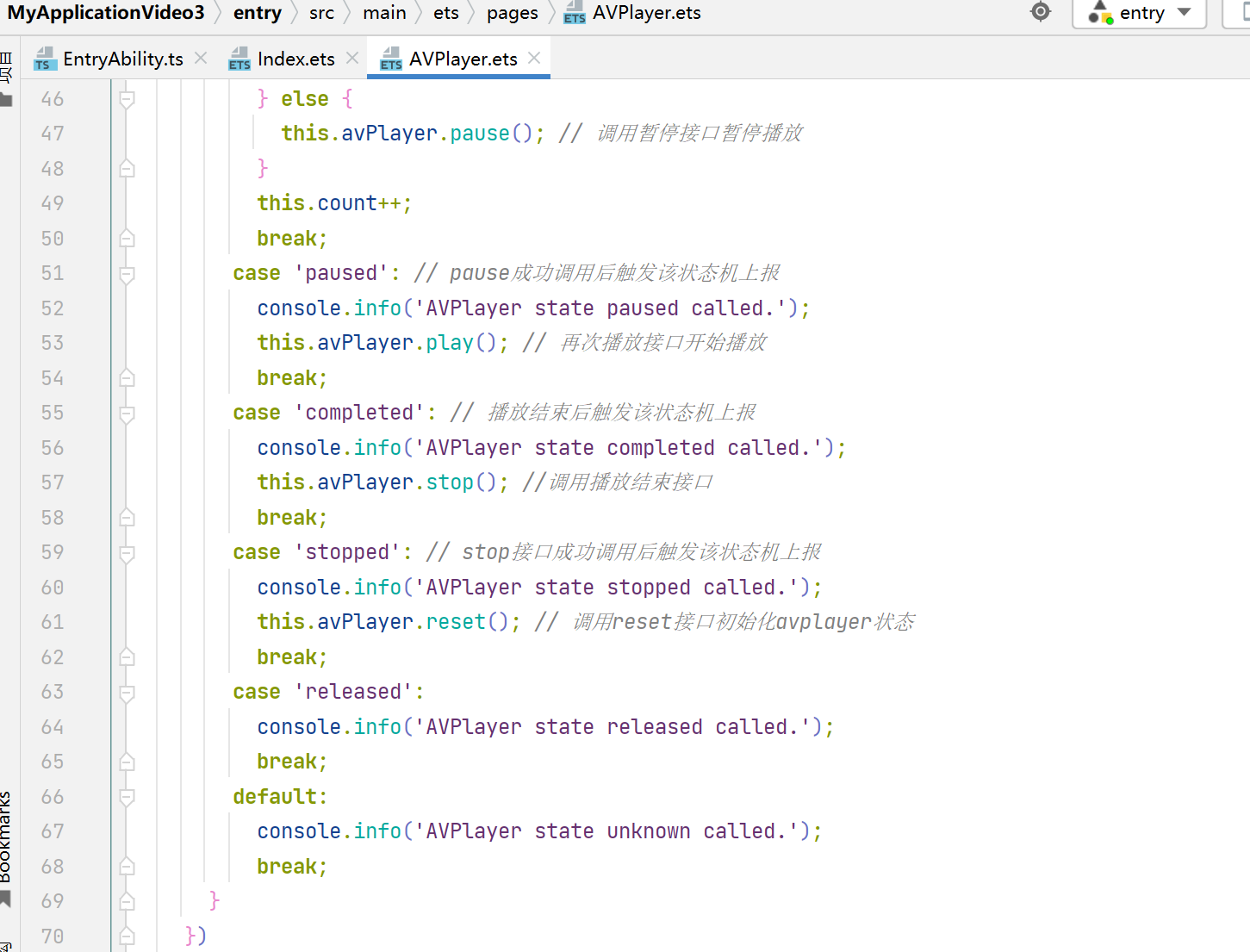
Task: Click fold end marker at line 65
Action: pyautogui.click(x=127, y=762)
